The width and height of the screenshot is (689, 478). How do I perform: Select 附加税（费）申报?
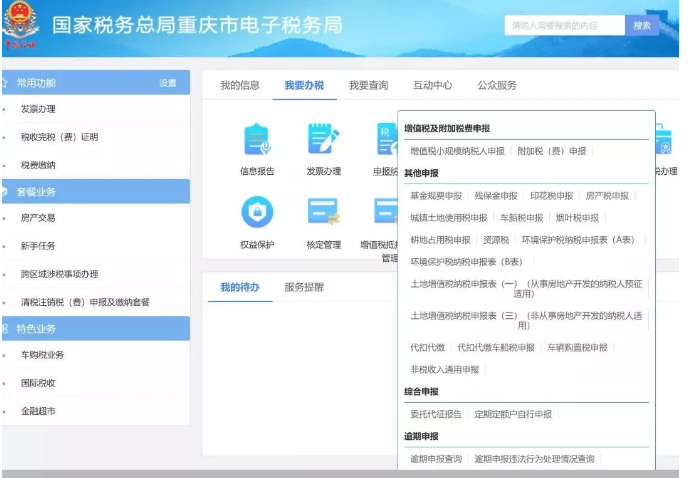click(551, 151)
